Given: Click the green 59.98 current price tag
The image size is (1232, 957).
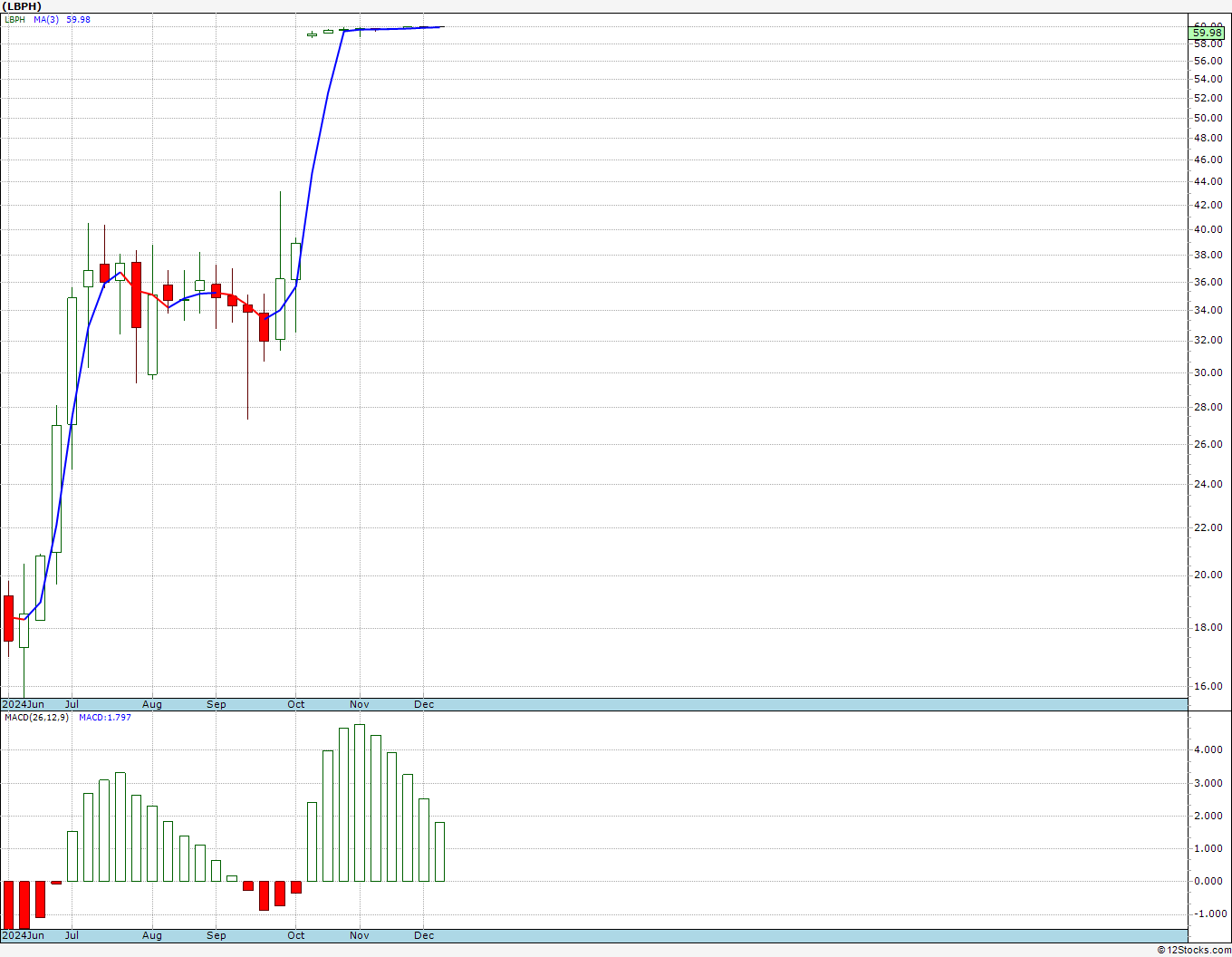Looking at the screenshot, I should coord(1208,33).
